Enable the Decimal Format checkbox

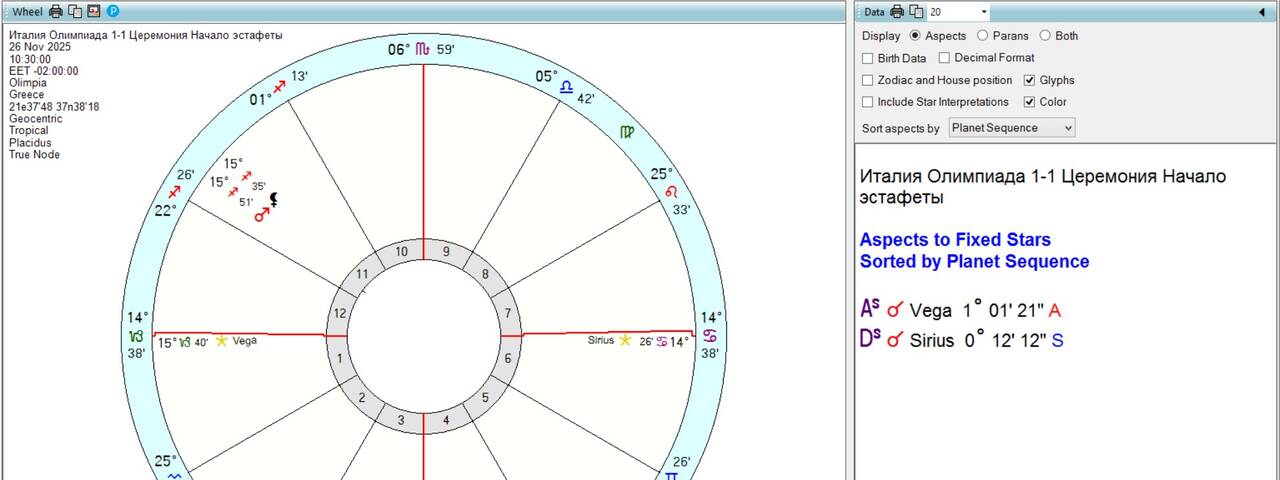[x=944, y=58]
